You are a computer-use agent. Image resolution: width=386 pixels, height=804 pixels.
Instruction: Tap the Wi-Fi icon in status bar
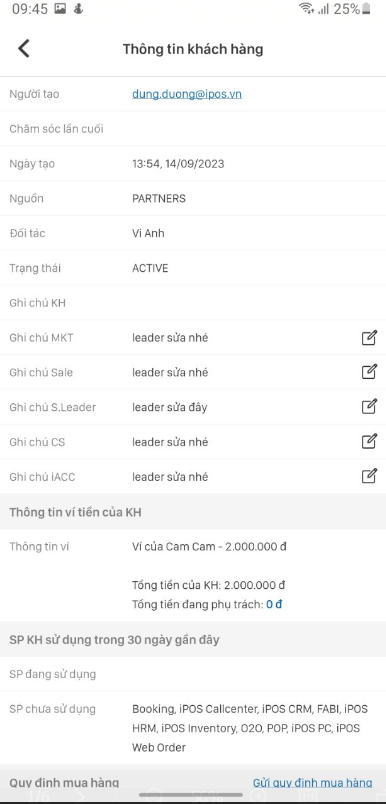click(x=307, y=9)
